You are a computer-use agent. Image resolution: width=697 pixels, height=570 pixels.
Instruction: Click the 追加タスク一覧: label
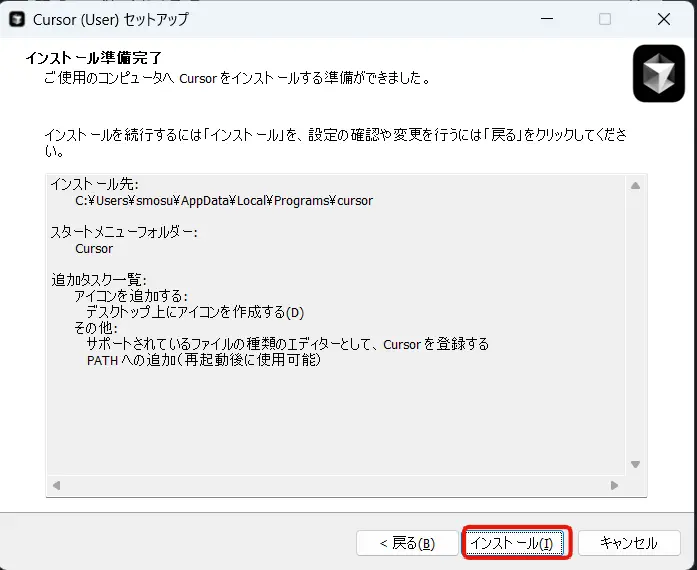99,280
